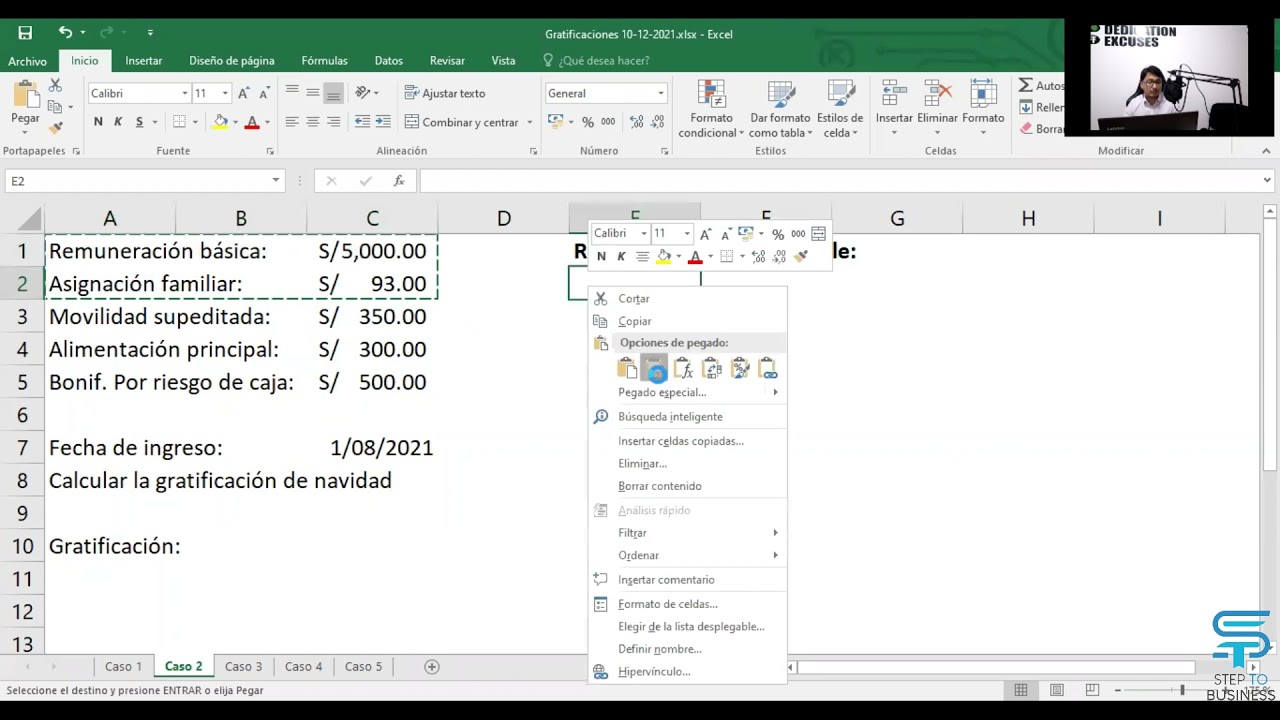The image size is (1280, 720).
Task: Click the ribbon Cut scissors icon
Action: [55, 87]
